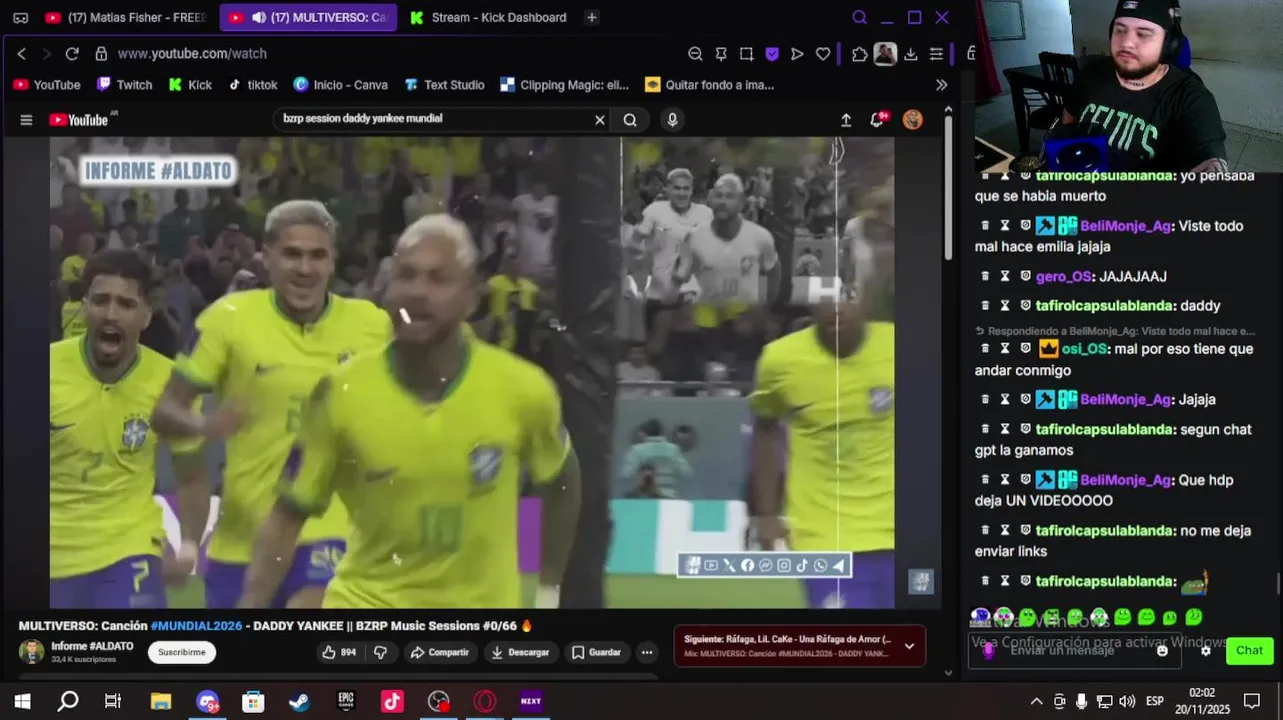
Task: Open YouTube notifications bell
Action: [x=878, y=120]
